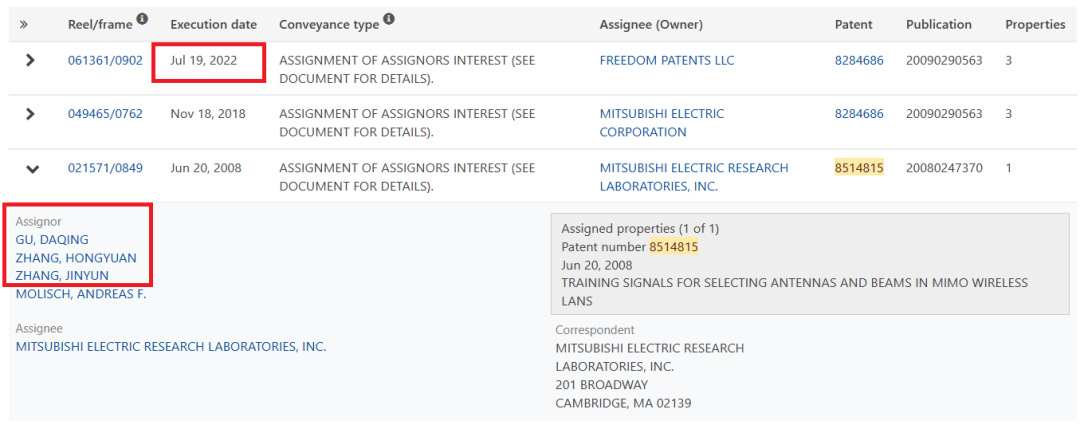
Task: Open highlighted patent 8514815 in table row
Action: [859, 167]
